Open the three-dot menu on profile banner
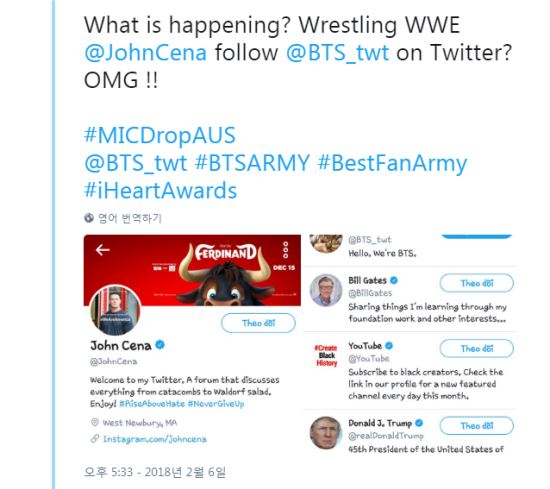Viewport: 550px width, 489px height. [286, 249]
